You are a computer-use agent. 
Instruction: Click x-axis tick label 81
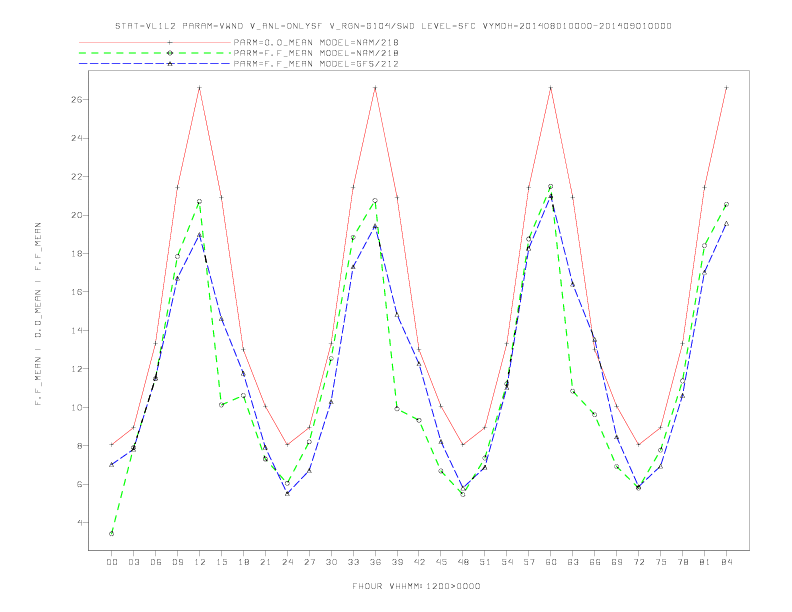click(x=705, y=562)
